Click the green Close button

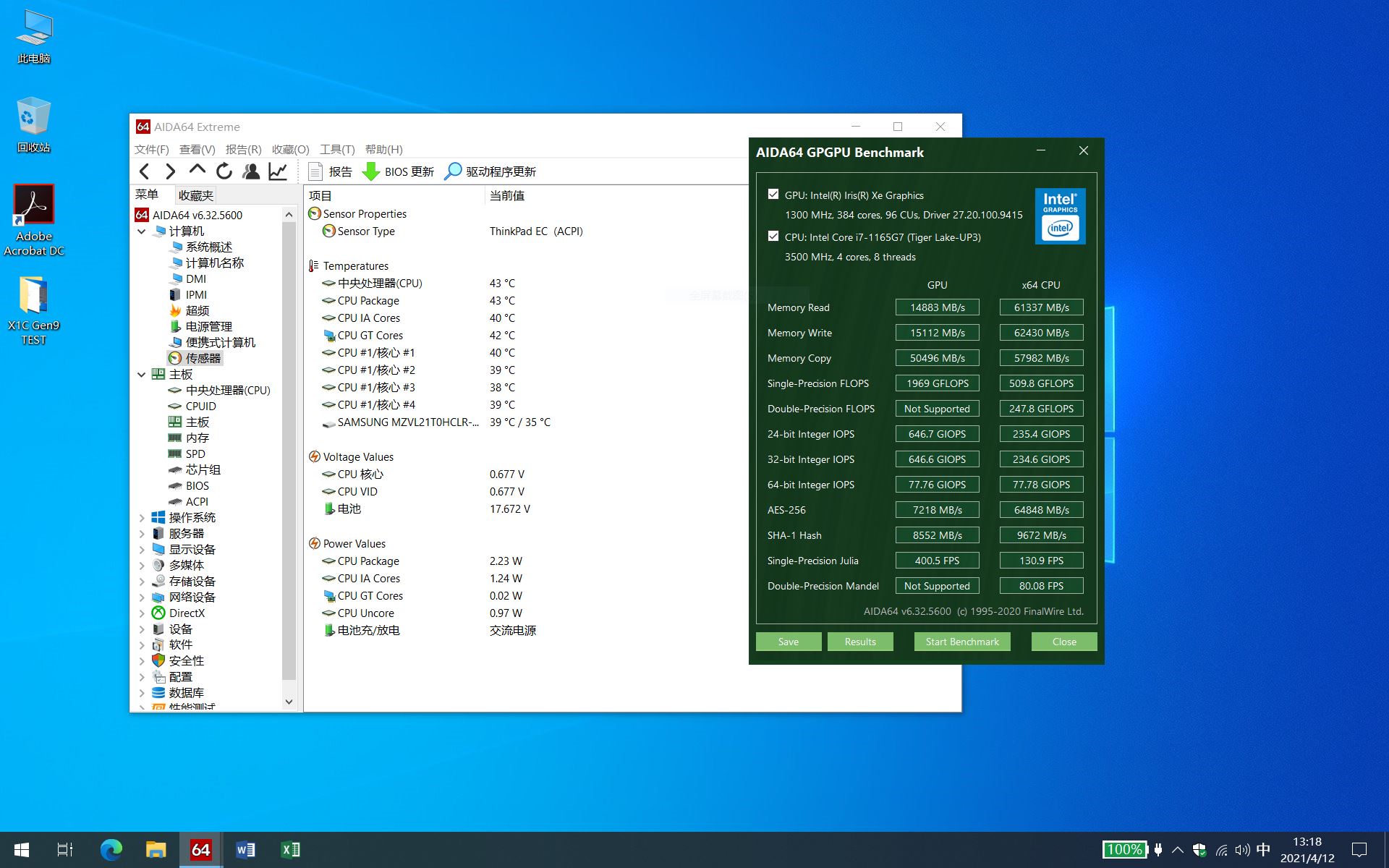[1064, 642]
